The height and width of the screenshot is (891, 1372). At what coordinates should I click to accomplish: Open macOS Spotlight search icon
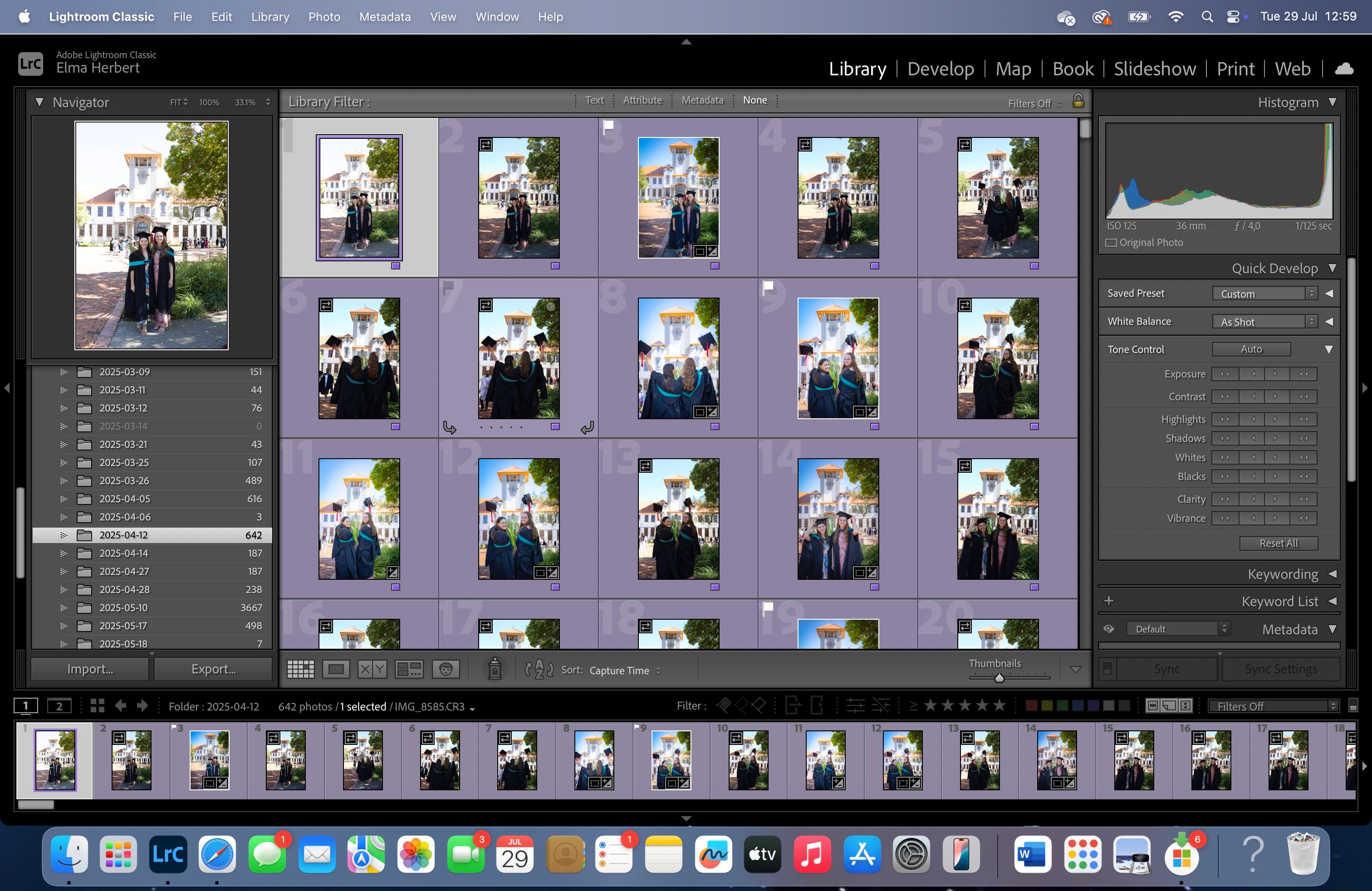(x=1207, y=17)
